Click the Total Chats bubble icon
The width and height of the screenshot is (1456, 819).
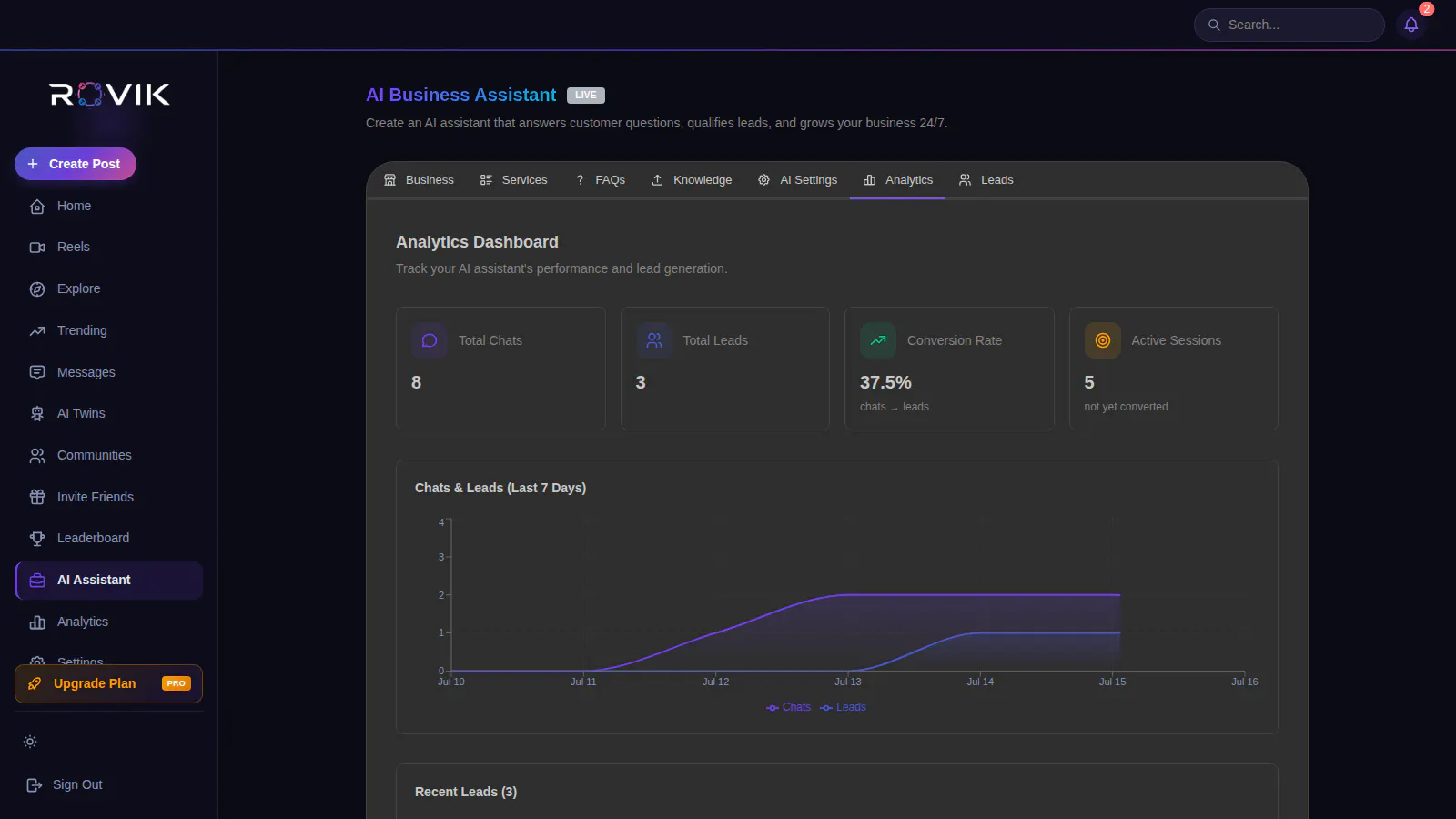coord(430,340)
